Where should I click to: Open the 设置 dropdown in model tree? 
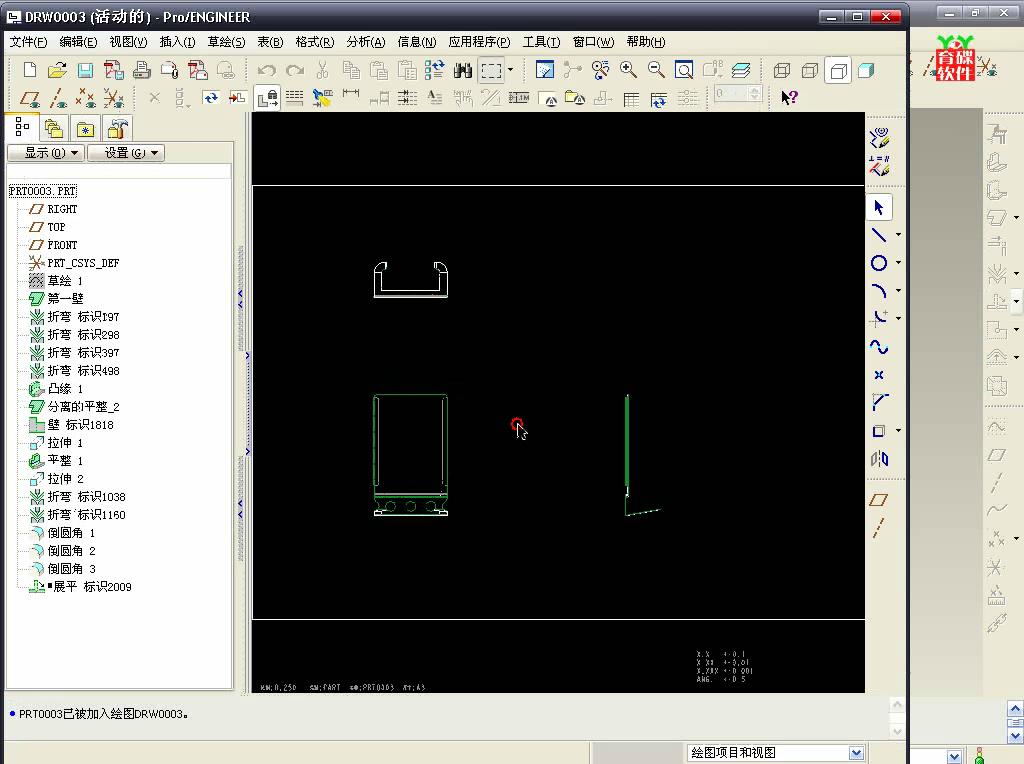[x=126, y=153]
